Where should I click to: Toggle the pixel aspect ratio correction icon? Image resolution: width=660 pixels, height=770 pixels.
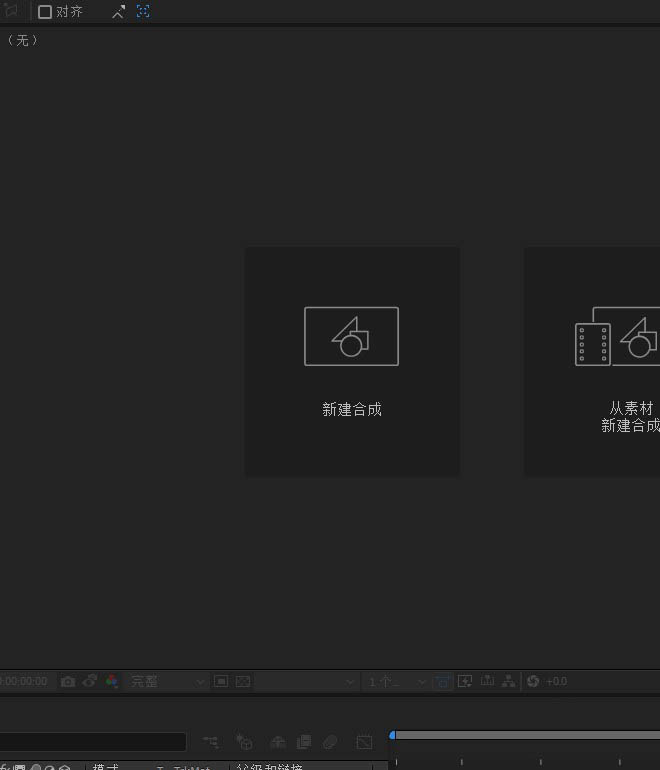click(442, 681)
